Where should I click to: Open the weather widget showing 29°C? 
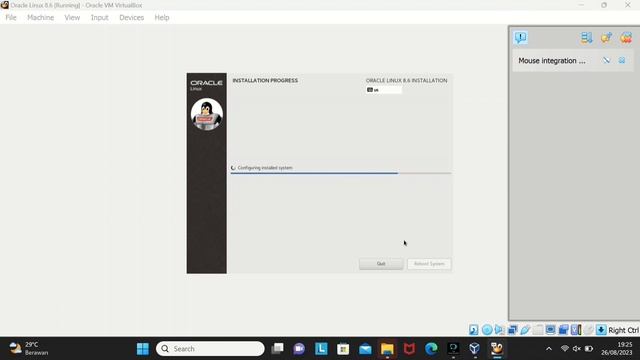(x=29, y=349)
